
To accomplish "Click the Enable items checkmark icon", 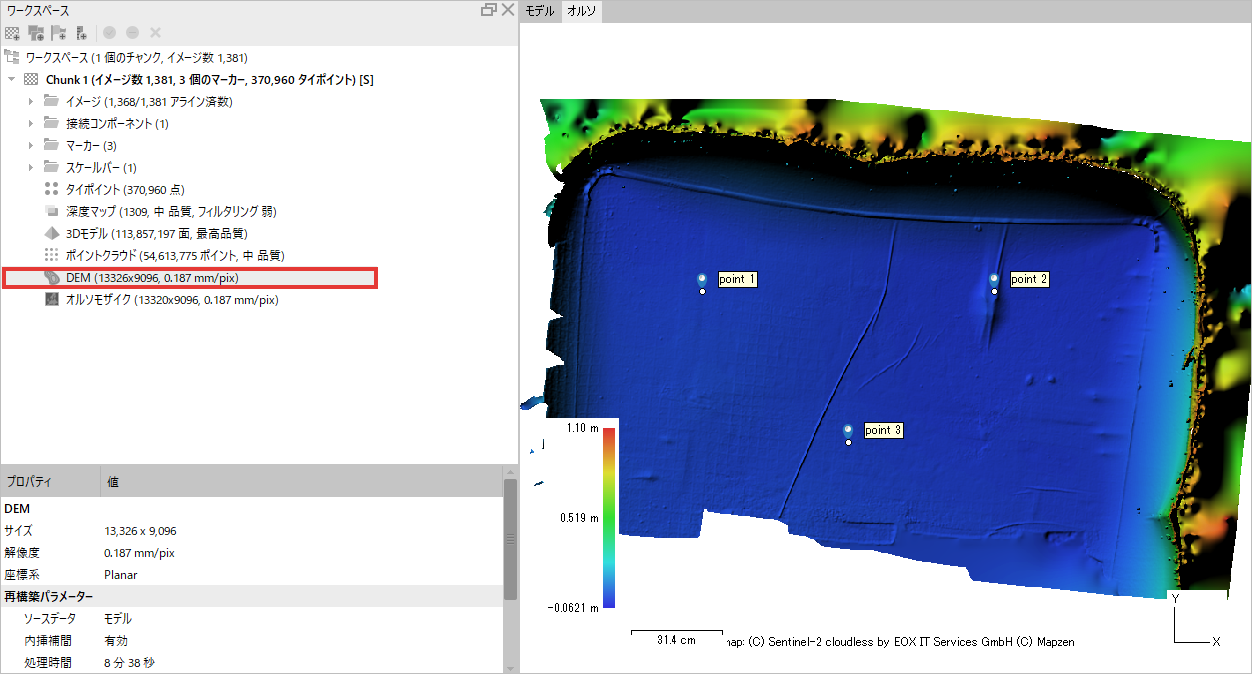I will point(110,33).
